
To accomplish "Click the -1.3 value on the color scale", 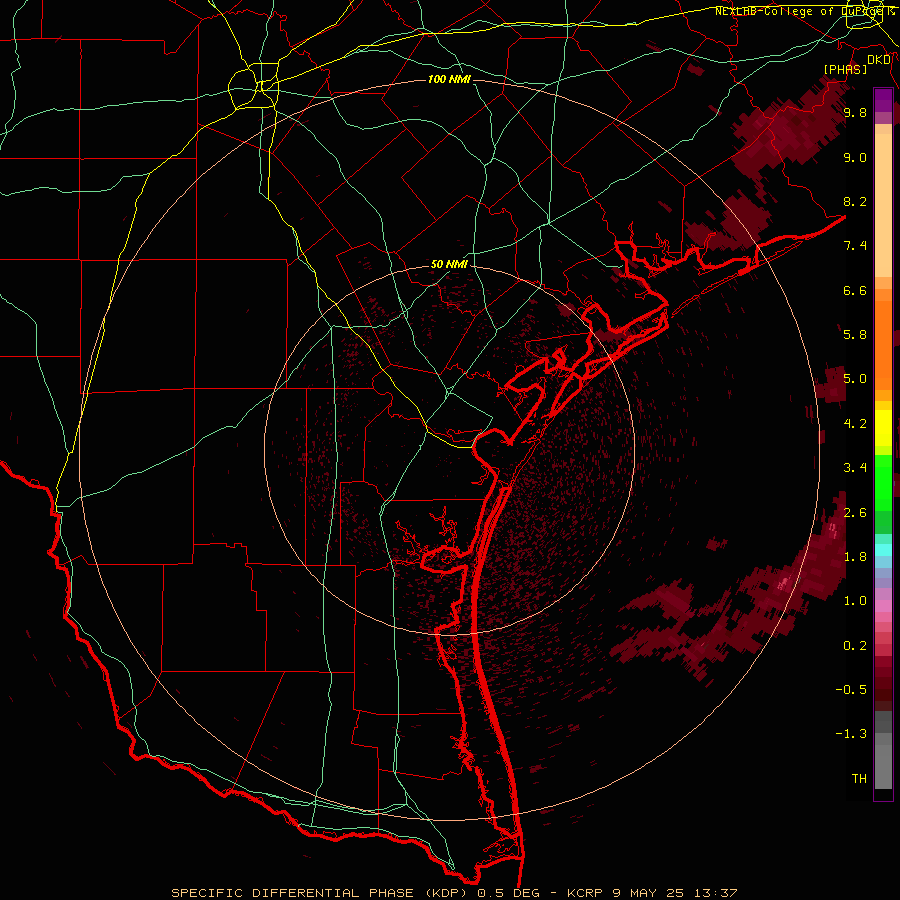I will coord(851,734).
